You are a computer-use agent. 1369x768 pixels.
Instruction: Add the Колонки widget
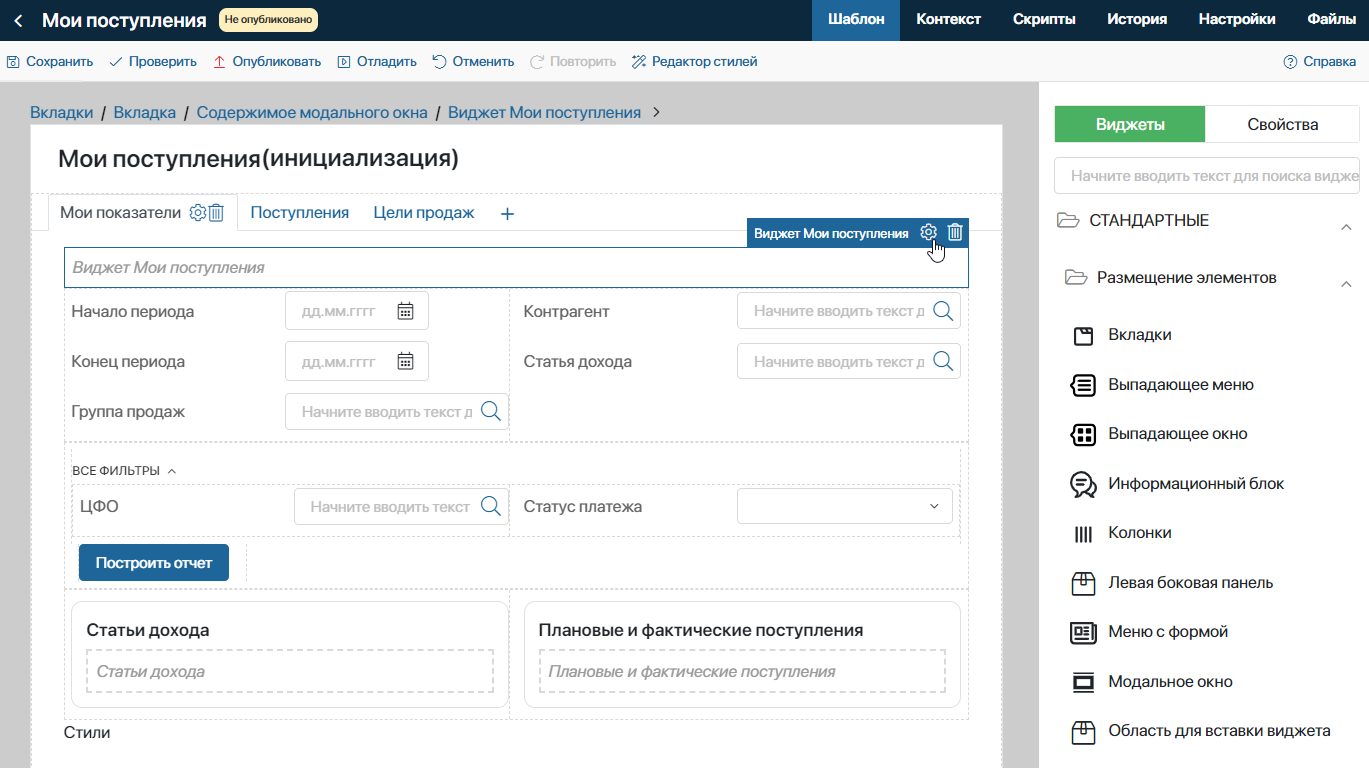click(x=1139, y=533)
